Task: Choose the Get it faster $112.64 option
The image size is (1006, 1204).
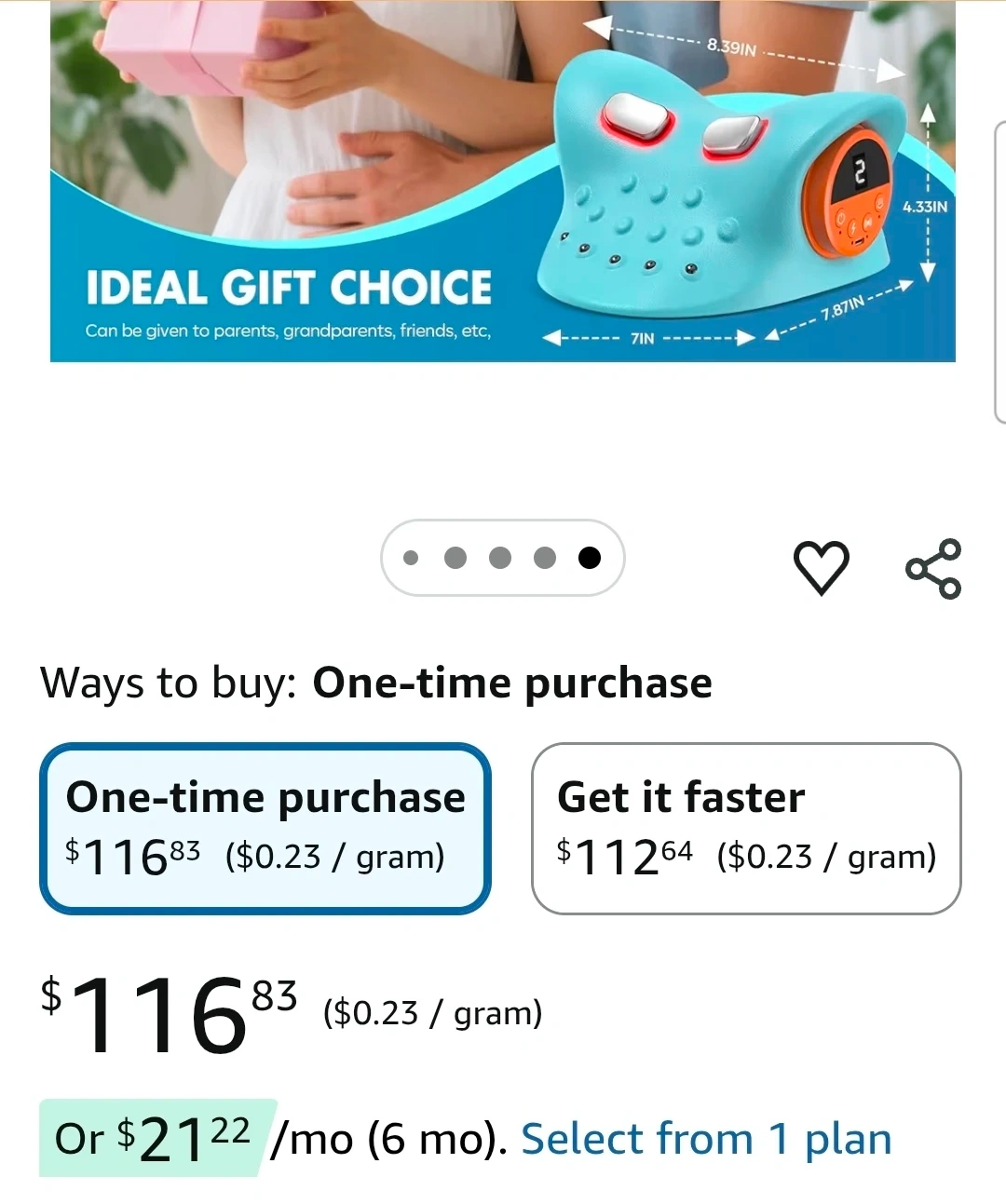Action: coord(746,829)
